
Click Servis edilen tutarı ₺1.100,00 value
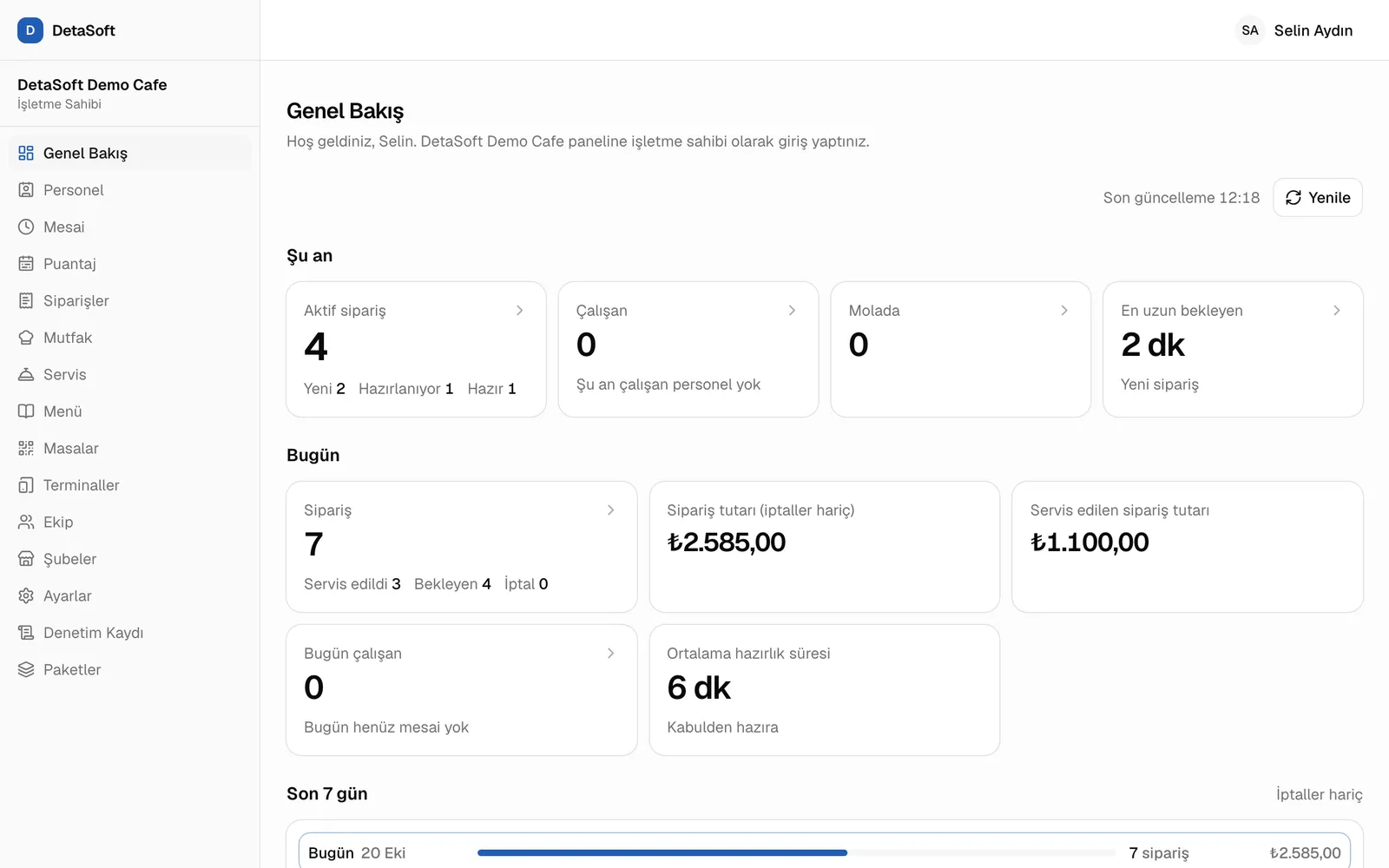1089,542
